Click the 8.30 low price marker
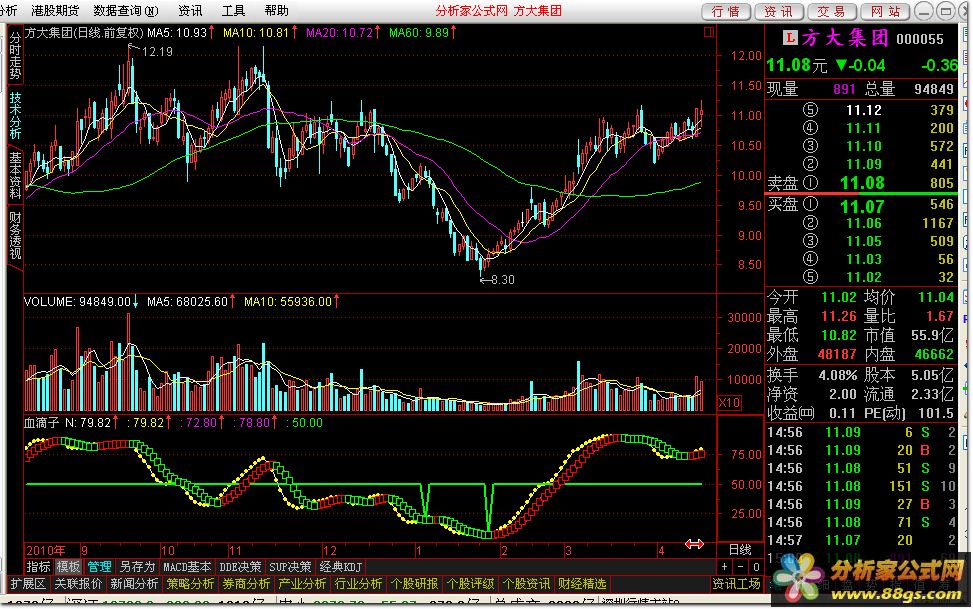 (x=503, y=280)
